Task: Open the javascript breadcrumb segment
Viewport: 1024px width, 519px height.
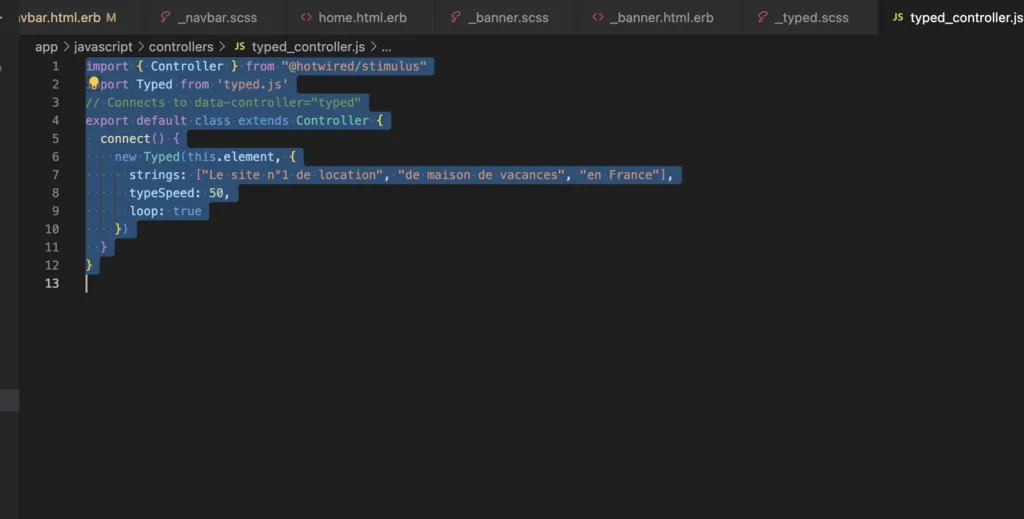Action: coord(103,47)
